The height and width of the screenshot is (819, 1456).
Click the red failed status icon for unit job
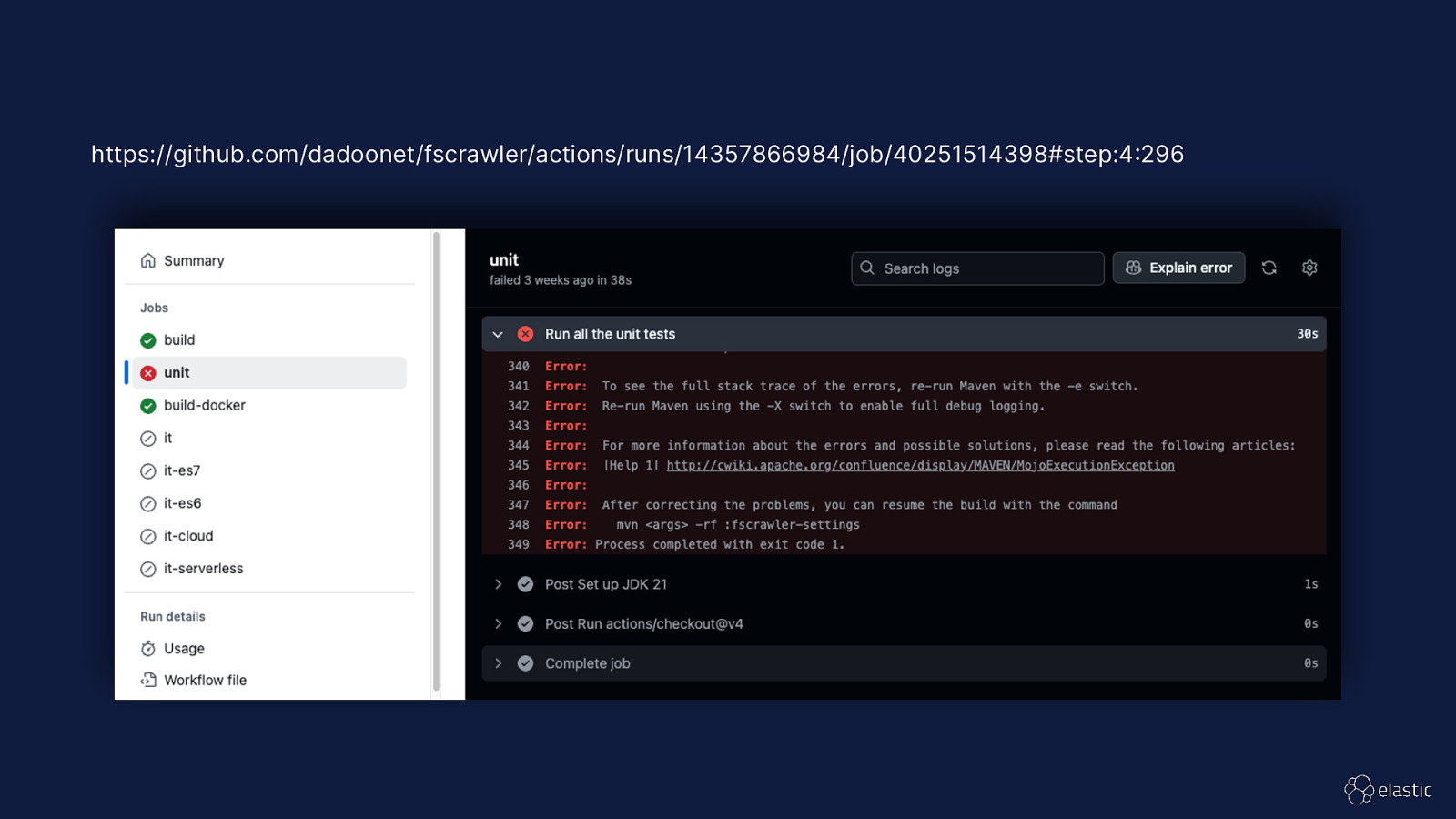click(148, 373)
